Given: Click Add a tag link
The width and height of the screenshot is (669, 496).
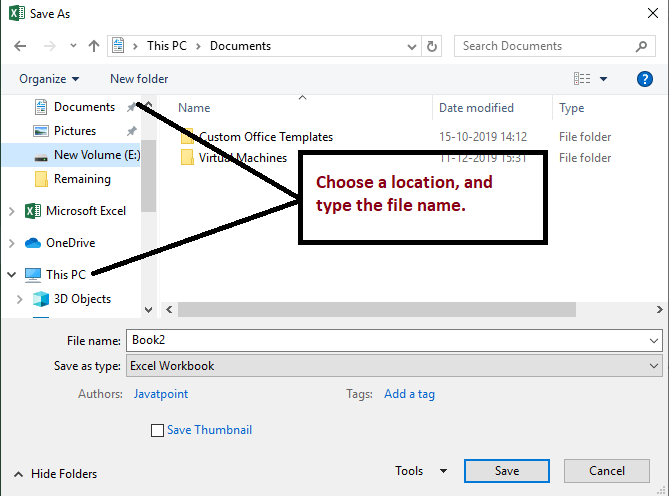Looking at the screenshot, I should coord(410,394).
